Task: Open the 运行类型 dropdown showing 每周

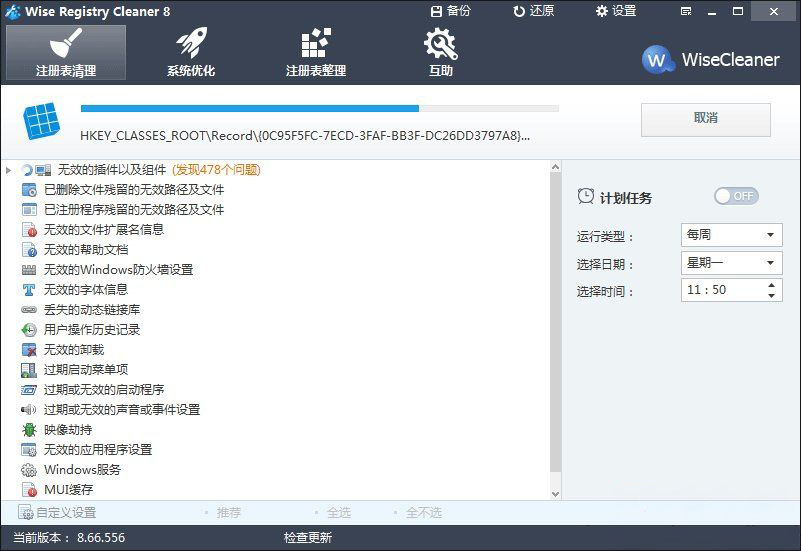Action: [731, 235]
